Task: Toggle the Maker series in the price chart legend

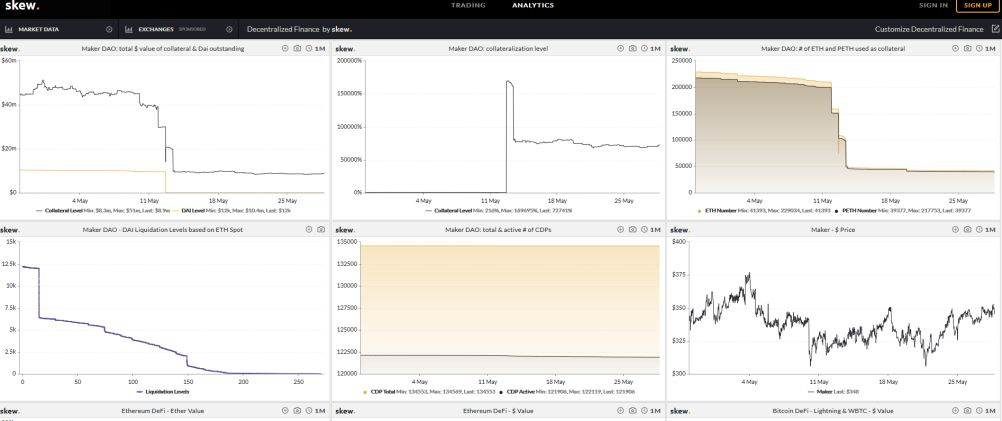Action: pos(834,392)
